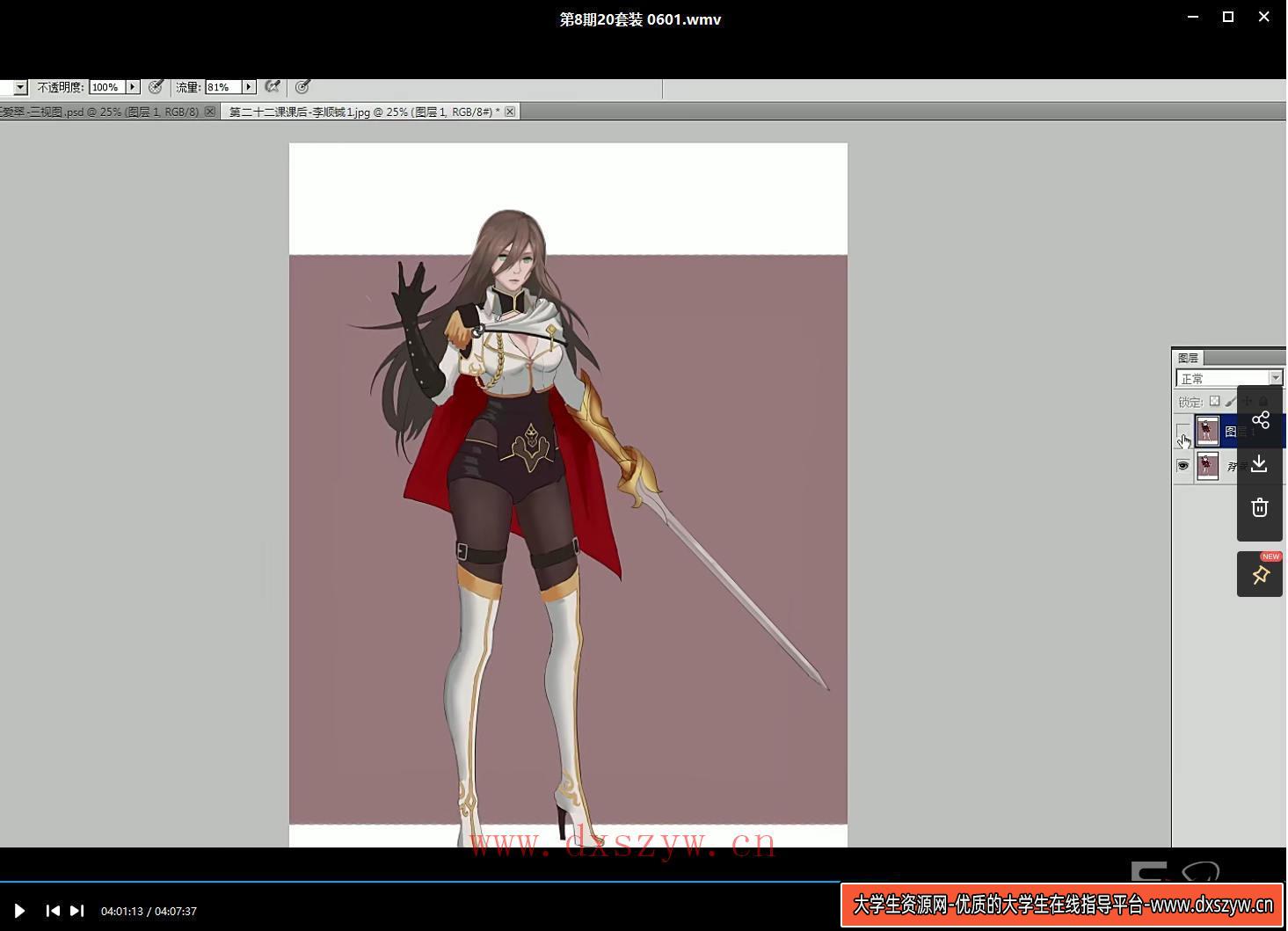
Task: Click the 流量 flow label
Action: [x=188, y=87]
